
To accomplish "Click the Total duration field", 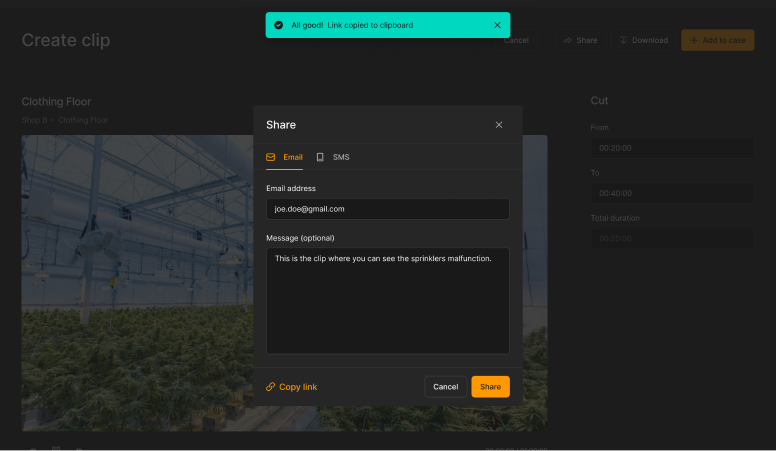I will [672, 238].
